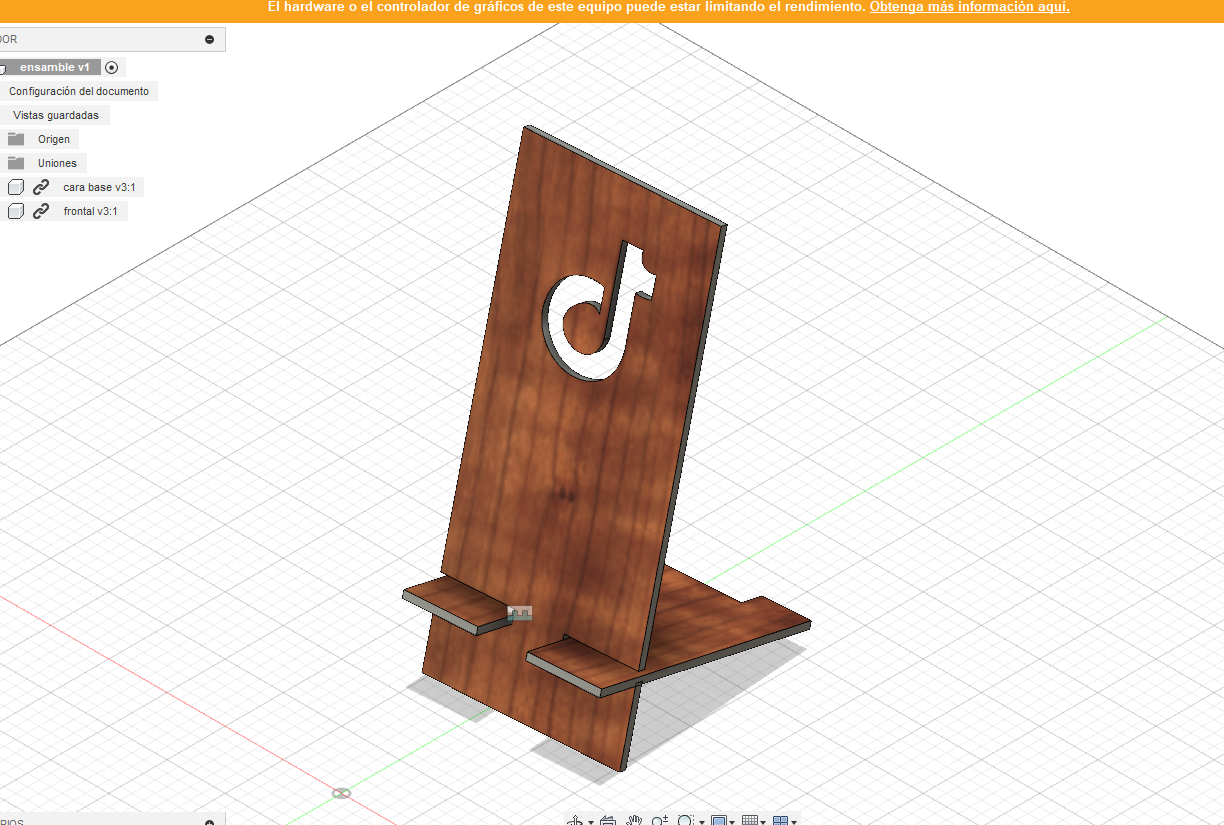Click the Viewports layout icon
This screenshot has width=1224, height=825.
tap(781, 820)
